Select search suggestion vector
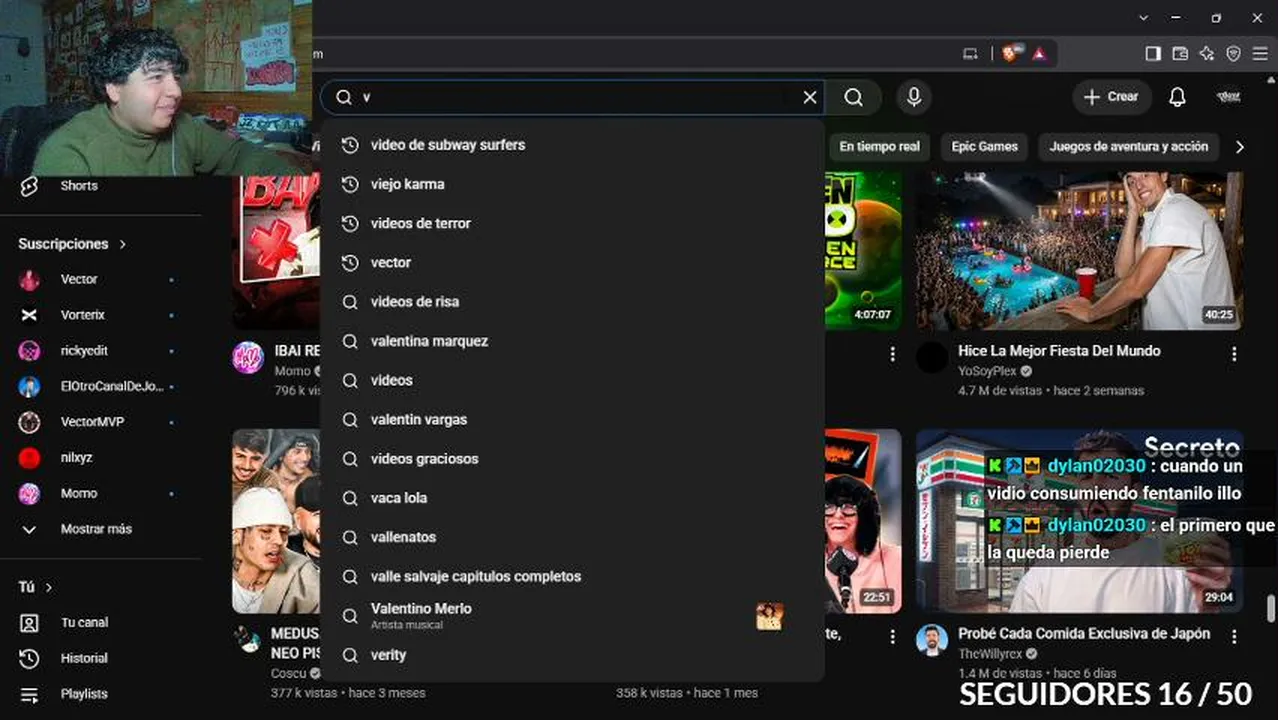This screenshot has width=1278, height=720. (x=572, y=262)
